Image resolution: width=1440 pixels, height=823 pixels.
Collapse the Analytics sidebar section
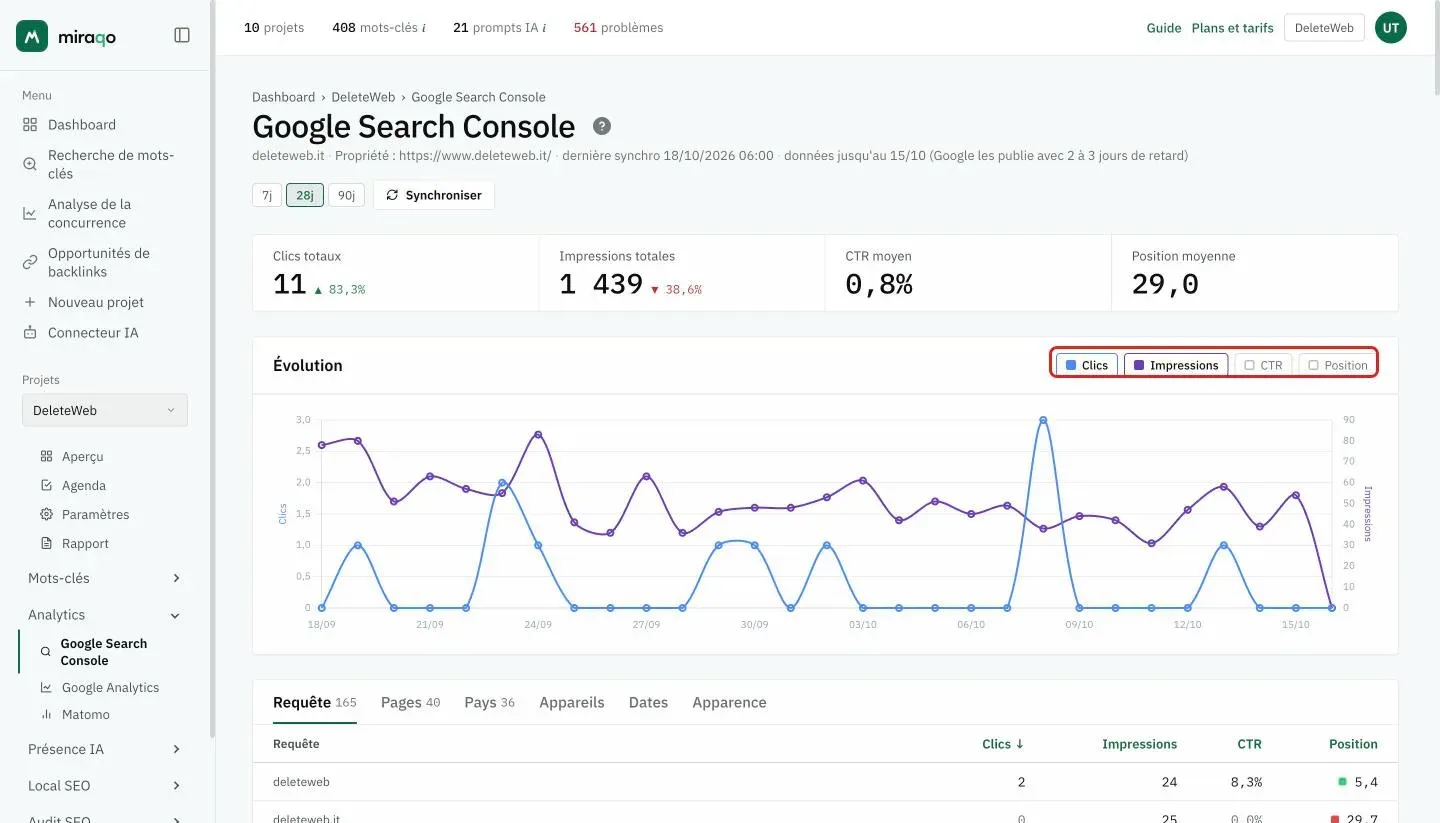(105, 615)
